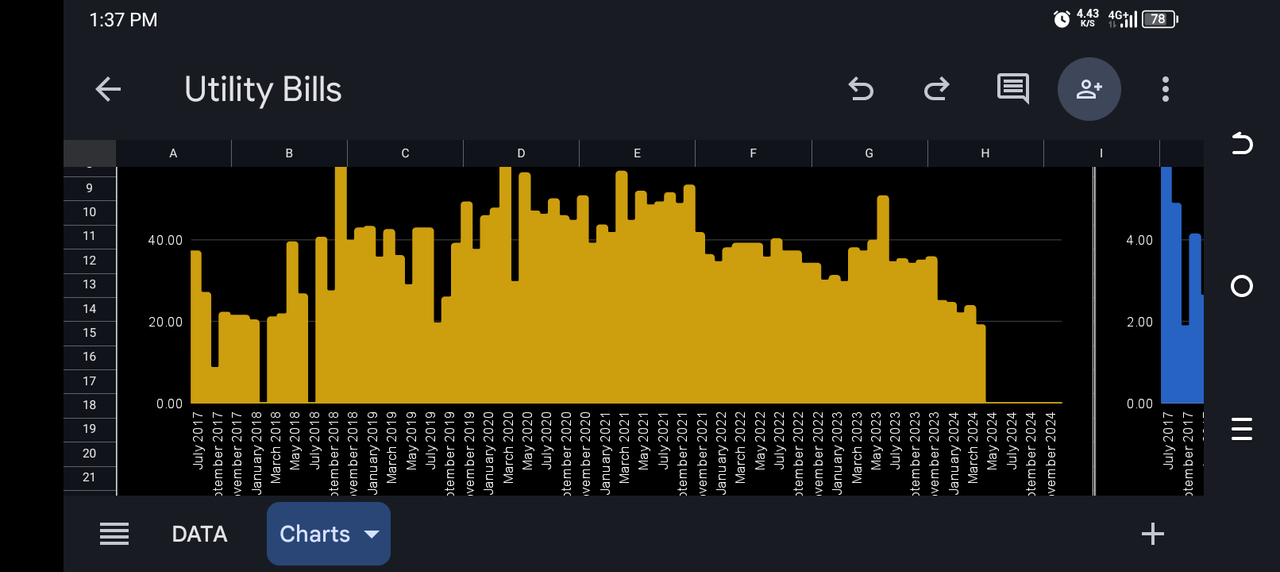Open the comments icon
1280x572 pixels.
coord(1013,89)
